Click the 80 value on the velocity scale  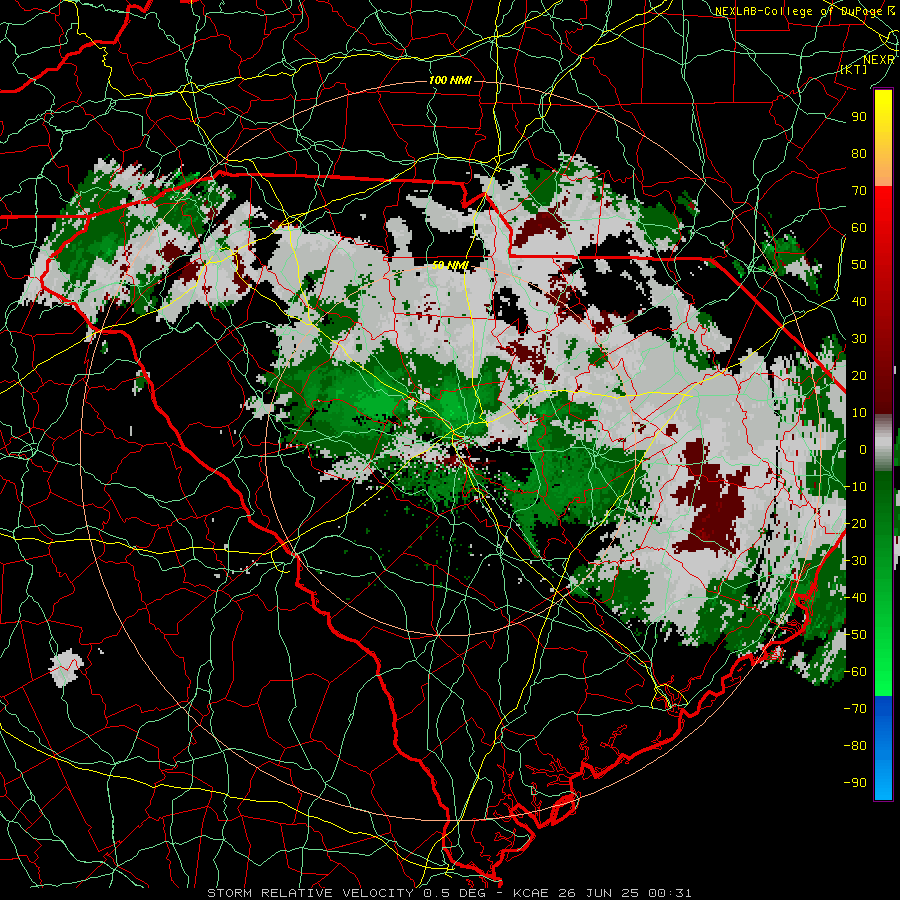coord(859,154)
